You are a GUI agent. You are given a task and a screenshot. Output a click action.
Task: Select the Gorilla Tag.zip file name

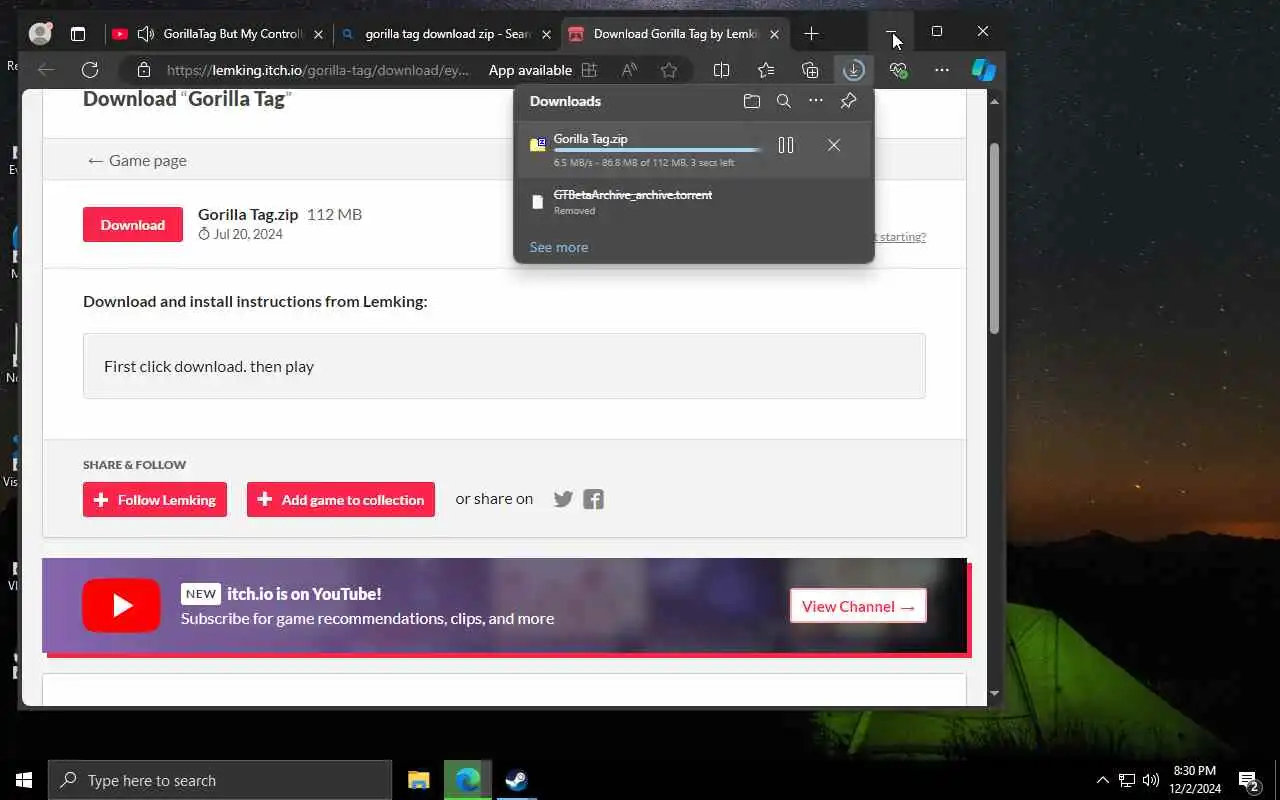tap(590, 139)
